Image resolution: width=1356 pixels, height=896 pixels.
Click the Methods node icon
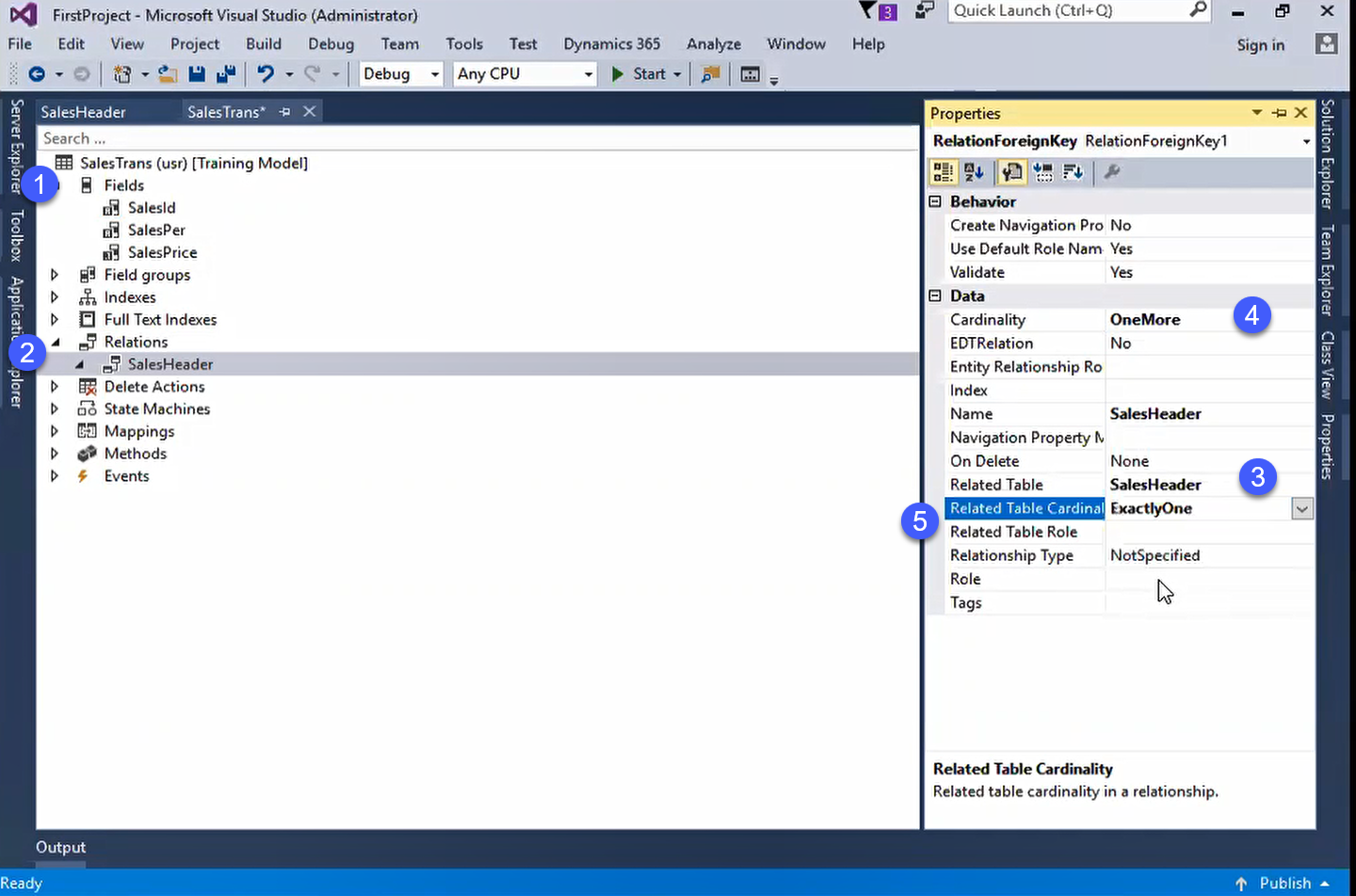pyautogui.click(x=88, y=454)
